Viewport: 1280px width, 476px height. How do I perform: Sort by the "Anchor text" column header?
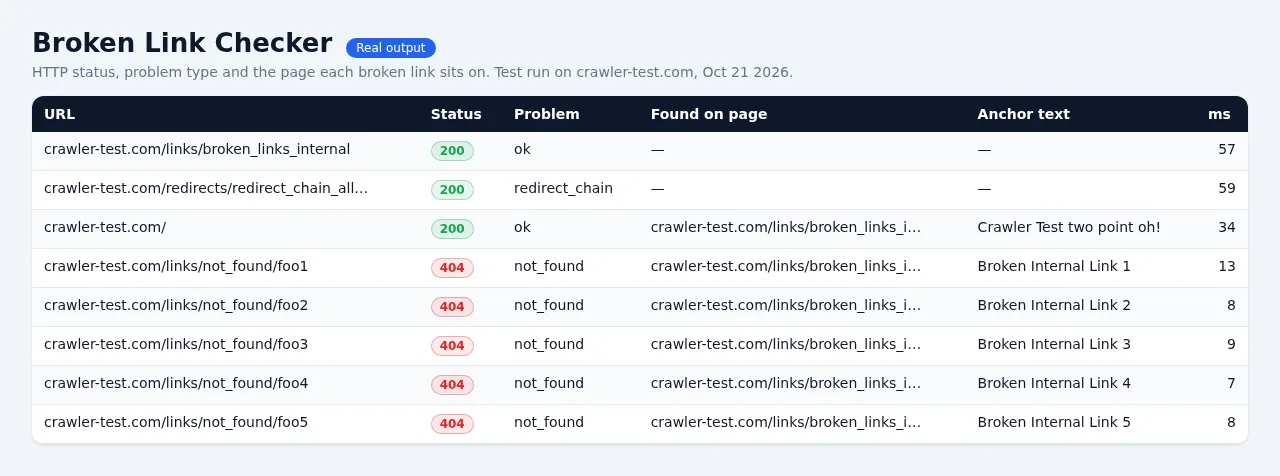pyautogui.click(x=1023, y=114)
